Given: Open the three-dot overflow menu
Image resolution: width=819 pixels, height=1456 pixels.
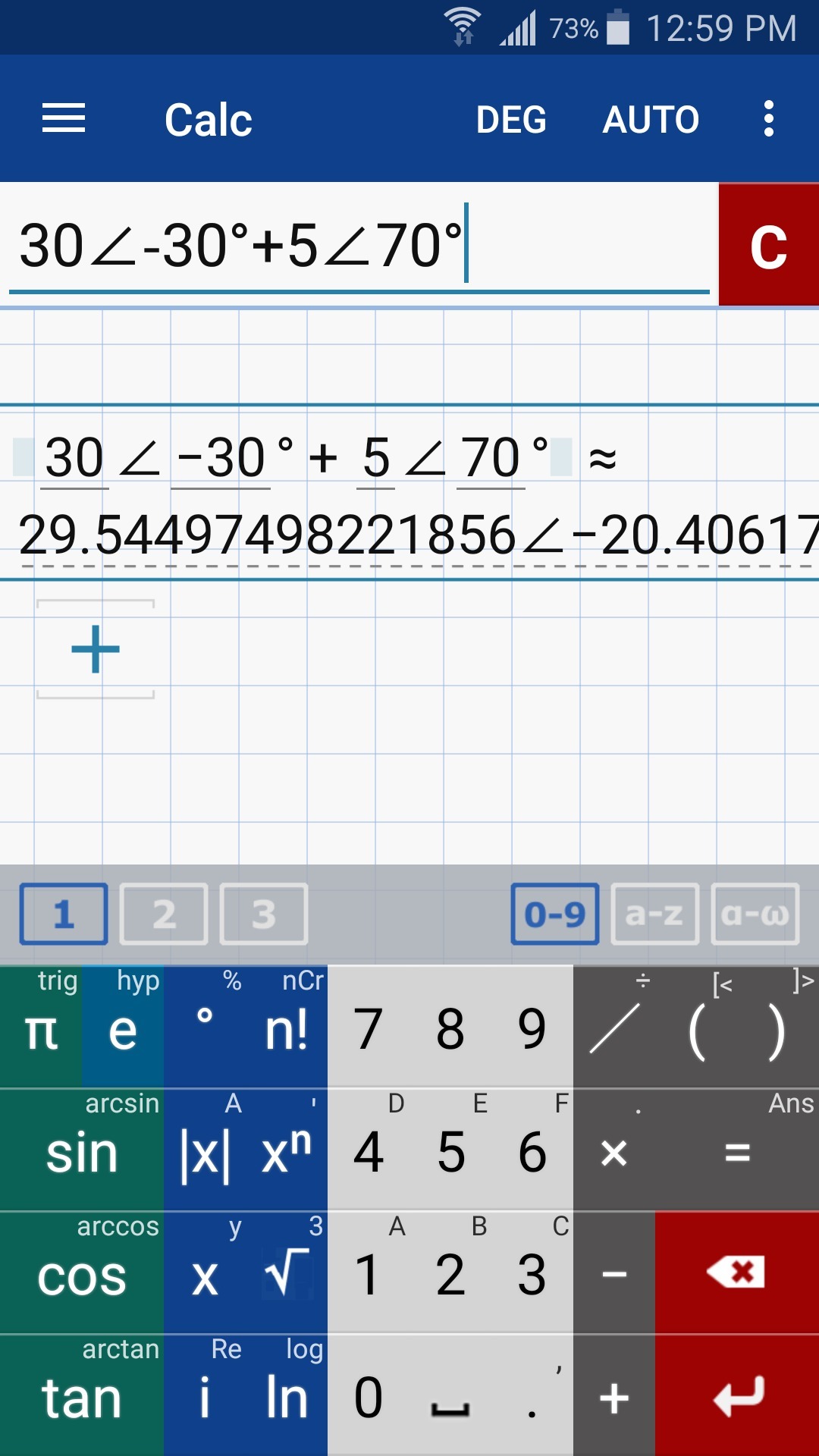Looking at the screenshot, I should tap(768, 119).
